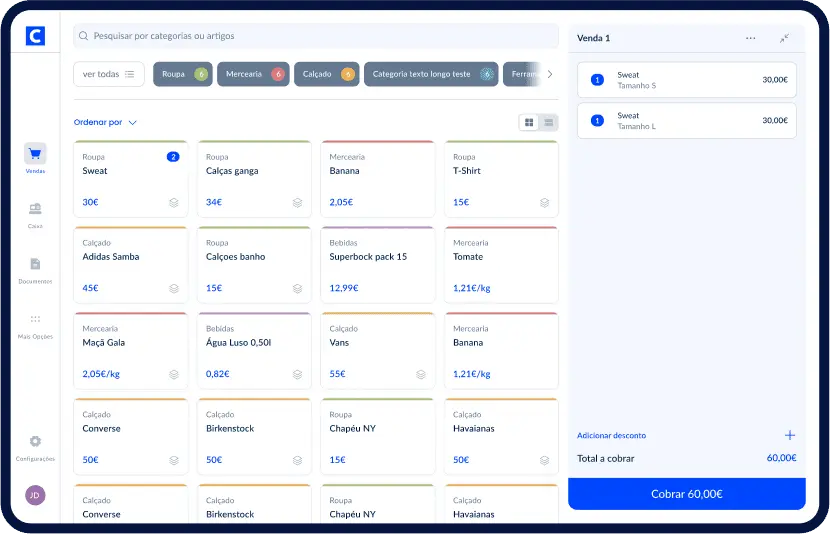Filter by Roupa category chip
This screenshot has height=534, width=830.
click(x=182, y=74)
